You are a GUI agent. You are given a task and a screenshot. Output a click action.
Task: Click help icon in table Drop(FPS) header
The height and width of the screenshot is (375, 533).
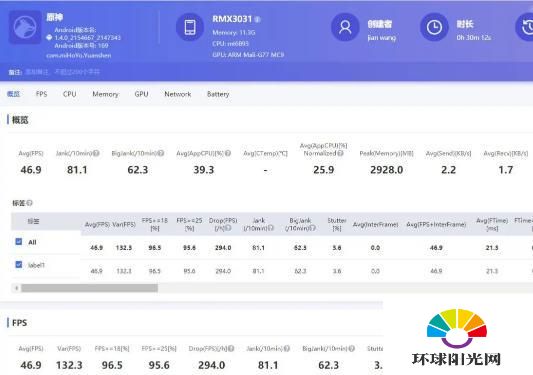228,228
